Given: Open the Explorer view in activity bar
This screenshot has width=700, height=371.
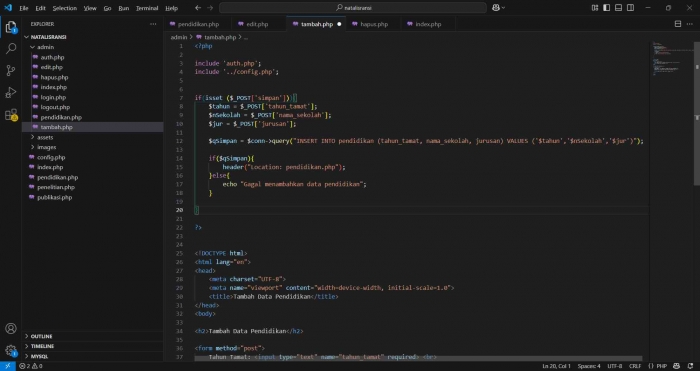Looking at the screenshot, I should tap(11, 28).
